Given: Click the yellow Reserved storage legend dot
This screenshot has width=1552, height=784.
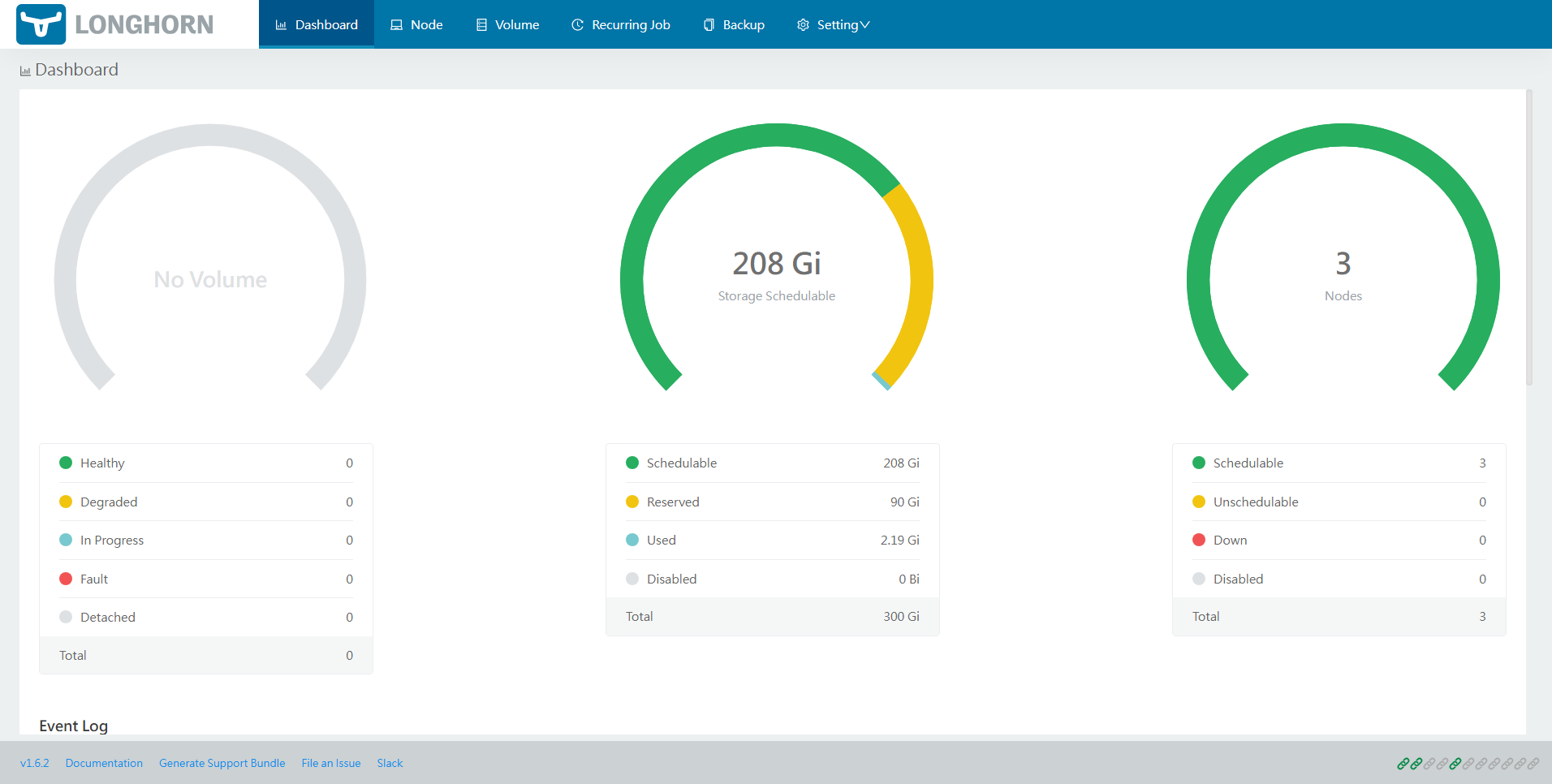Looking at the screenshot, I should 632,502.
